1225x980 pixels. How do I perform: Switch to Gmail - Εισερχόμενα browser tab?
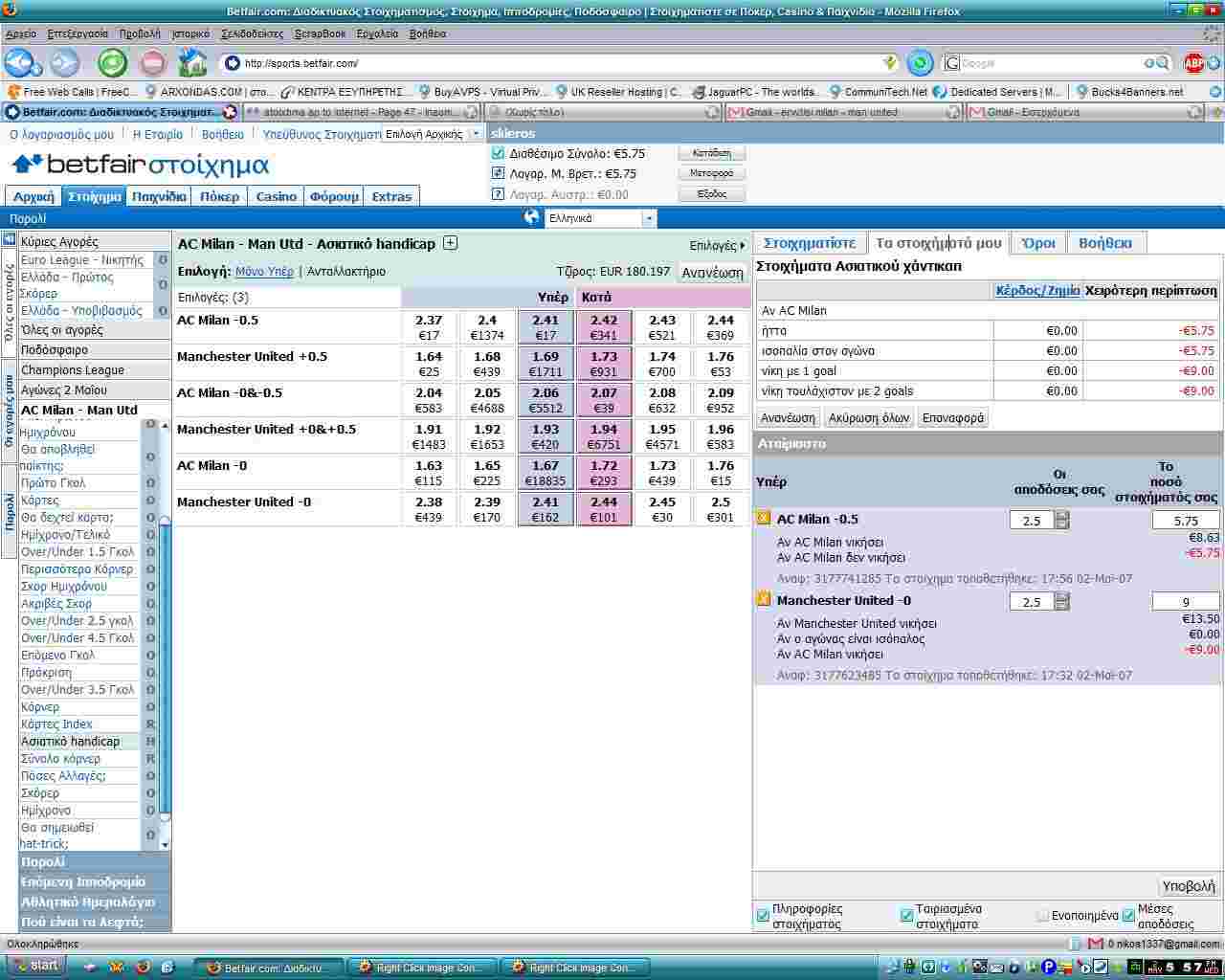click(x=1084, y=112)
